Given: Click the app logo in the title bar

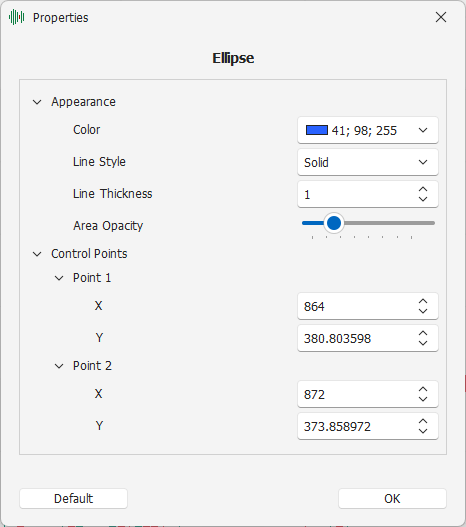Looking at the screenshot, I should coord(16,17).
